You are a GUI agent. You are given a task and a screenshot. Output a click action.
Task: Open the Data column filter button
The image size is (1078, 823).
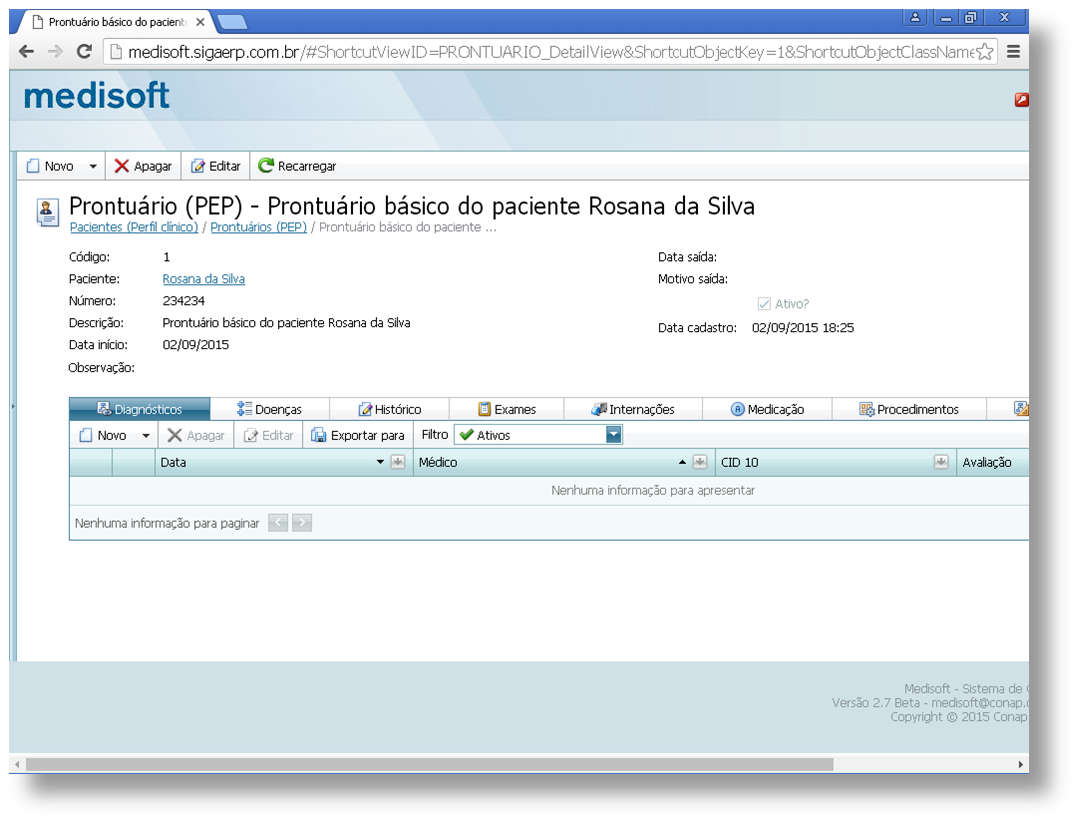coord(397,462)
